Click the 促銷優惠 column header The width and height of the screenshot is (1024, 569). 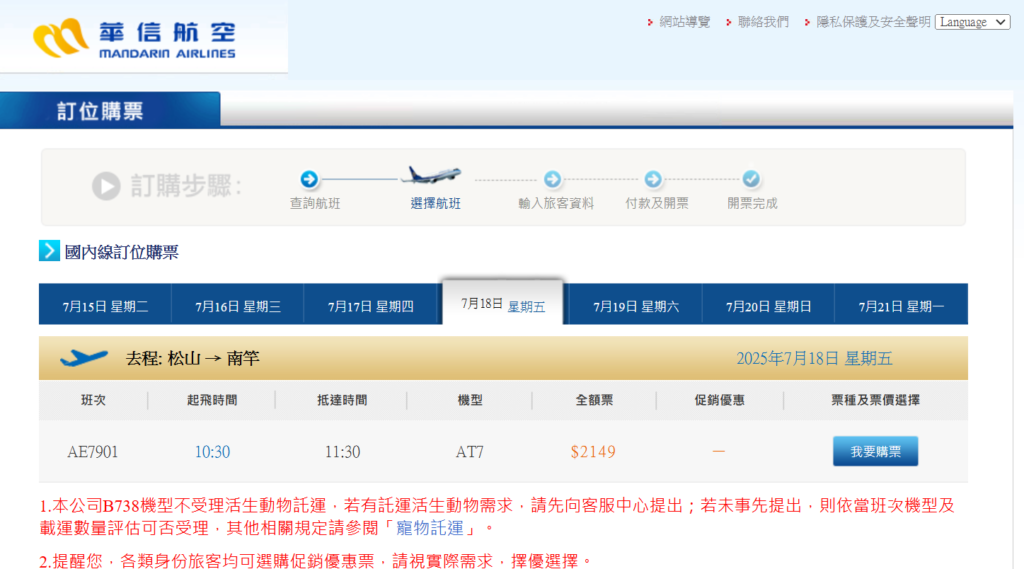(719, 400)
